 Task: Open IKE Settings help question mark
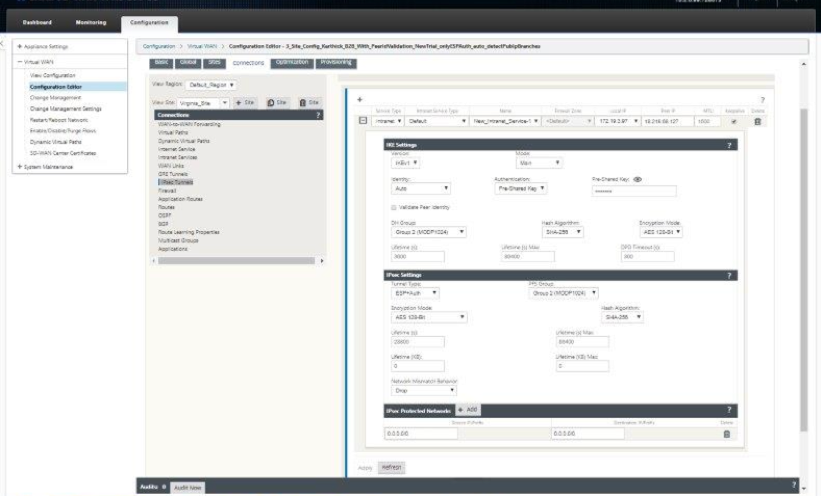(729, 145)
